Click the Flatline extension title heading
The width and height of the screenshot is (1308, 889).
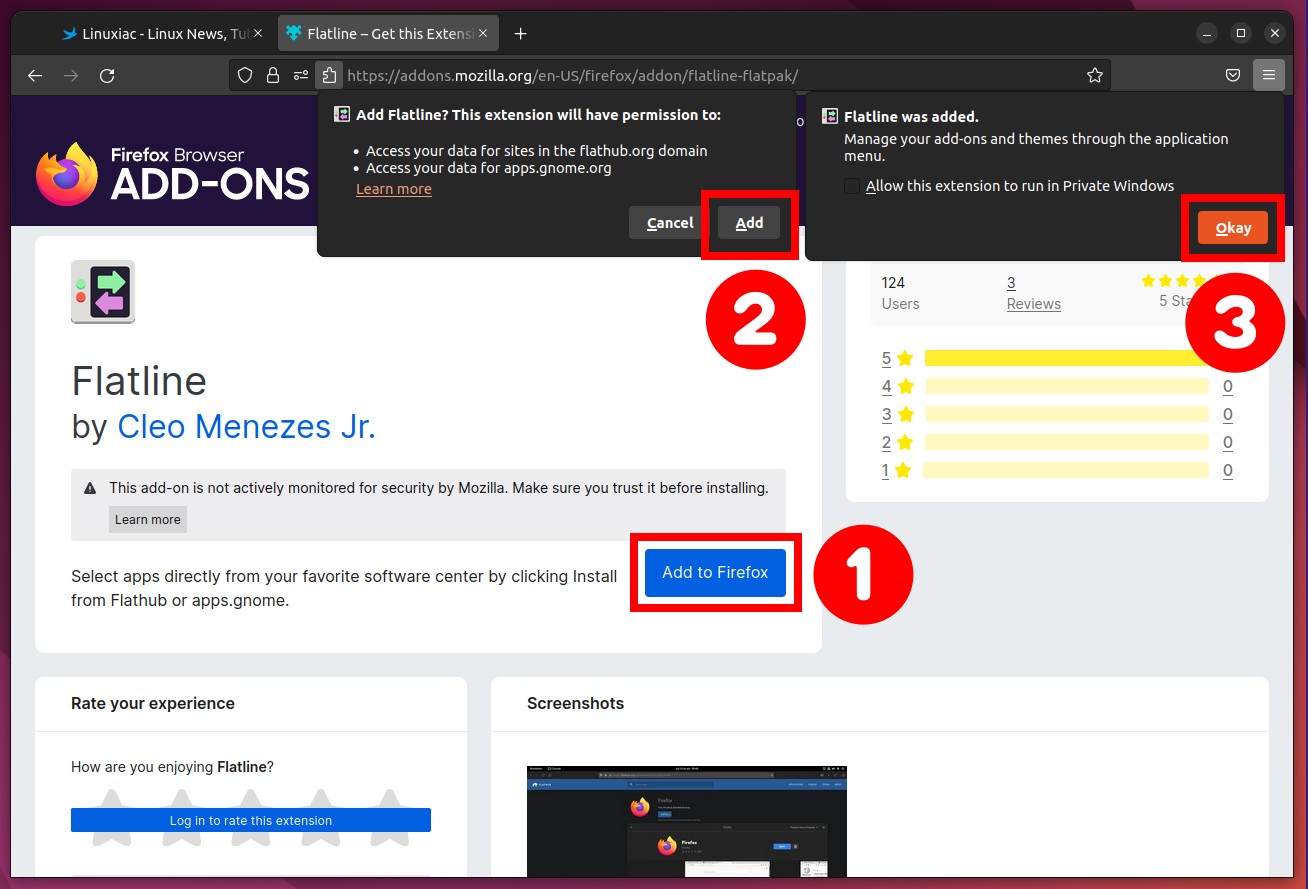[x=139, y=381]
